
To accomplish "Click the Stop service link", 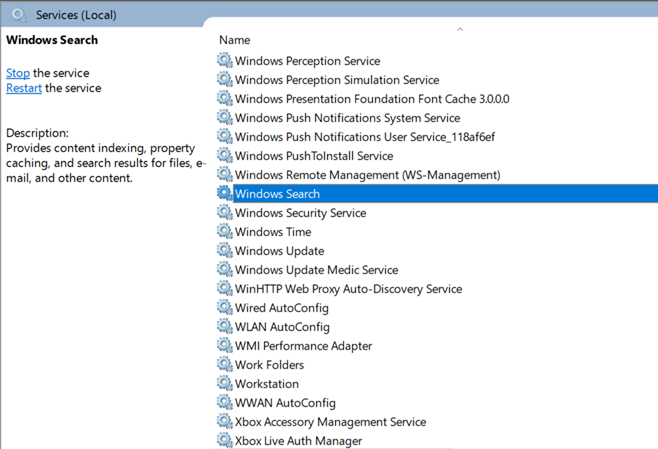I will coord(18,73).
